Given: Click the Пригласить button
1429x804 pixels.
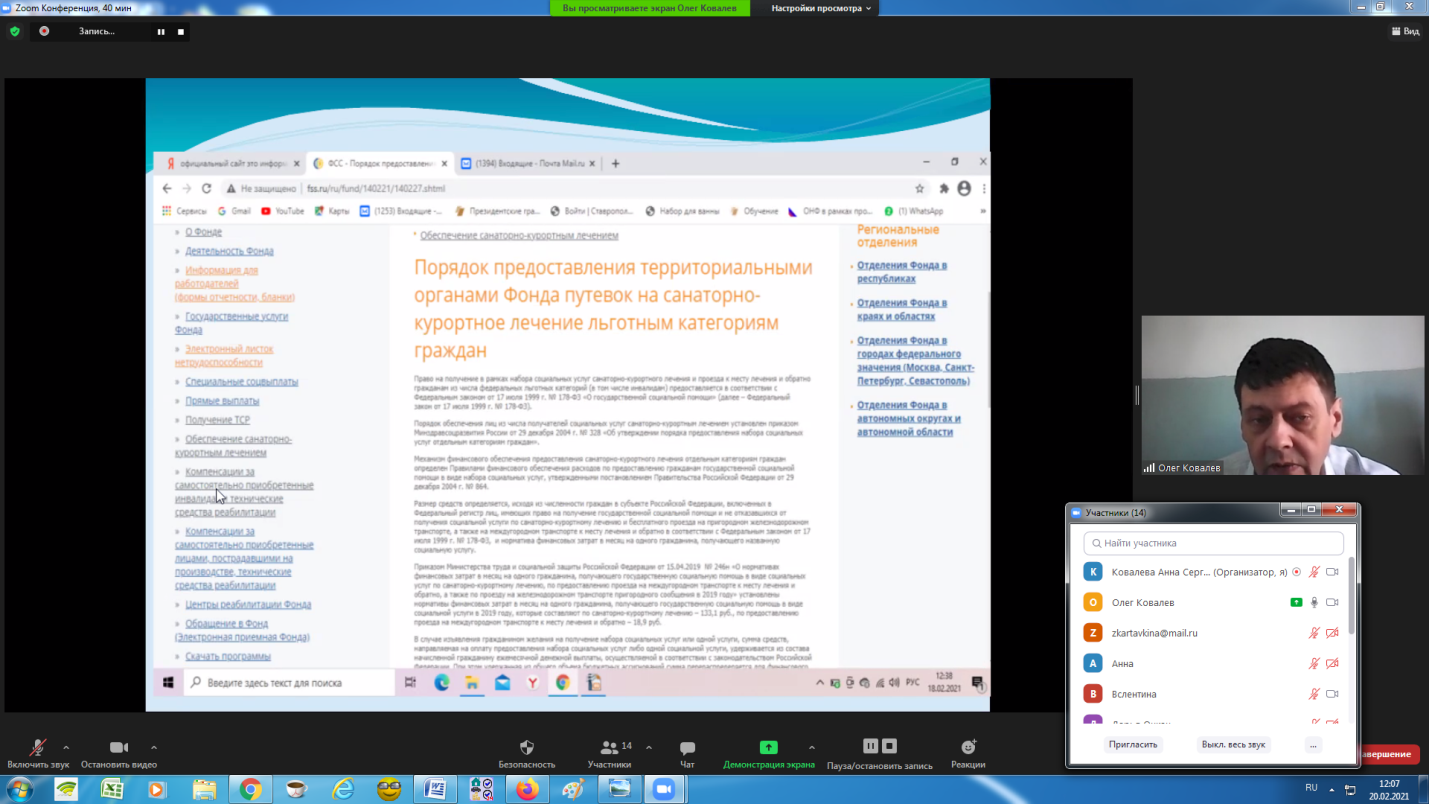Looking at the screenshot, I should (1133, 745).
